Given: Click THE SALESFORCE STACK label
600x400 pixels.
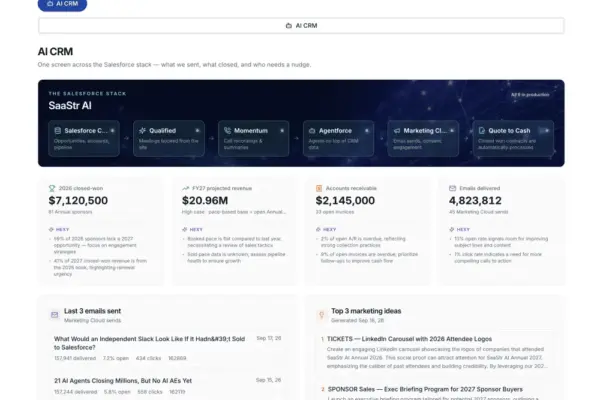Looking at the screenshot, I should click(87, 93).
